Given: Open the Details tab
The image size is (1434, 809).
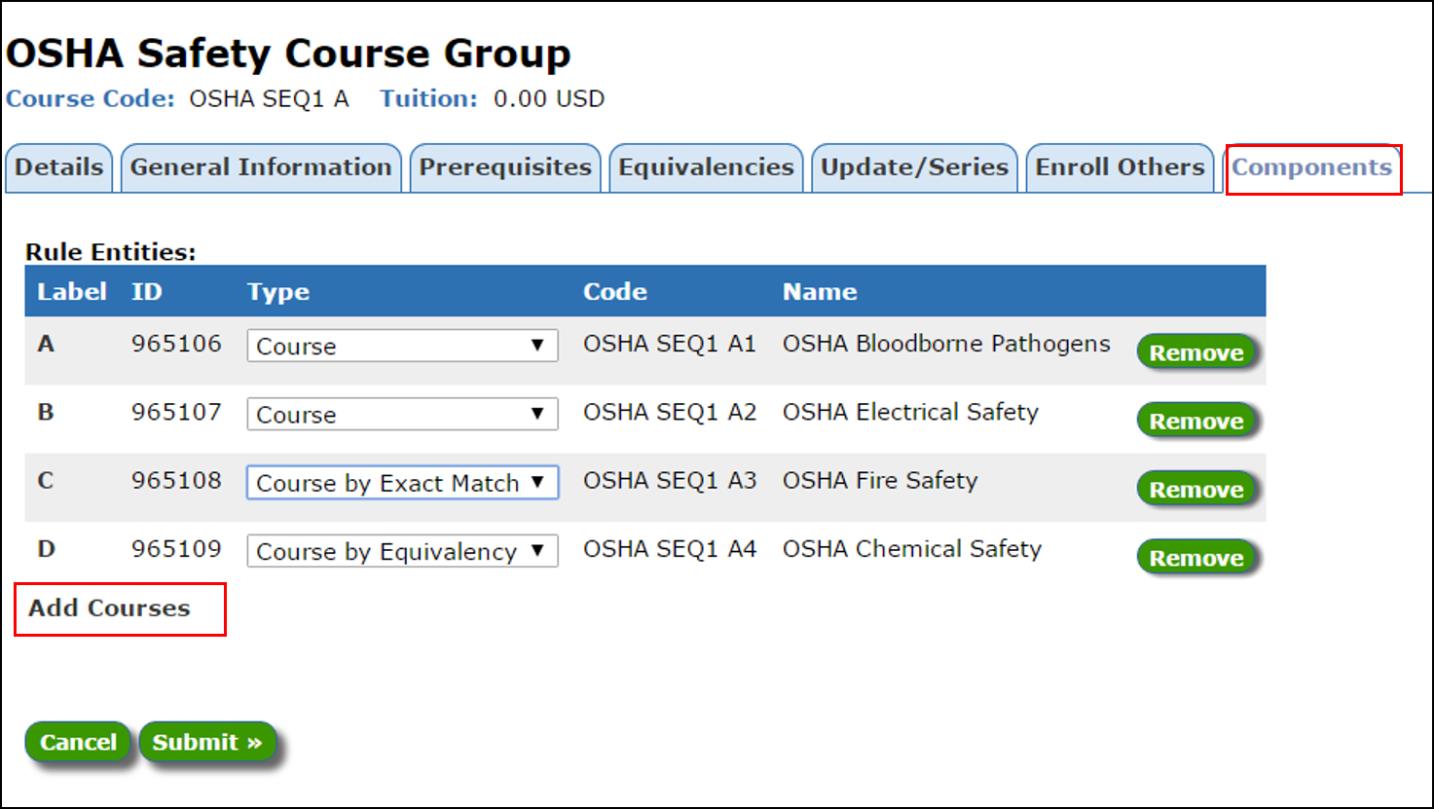Looking at the screenshot, I should point(59,168).
